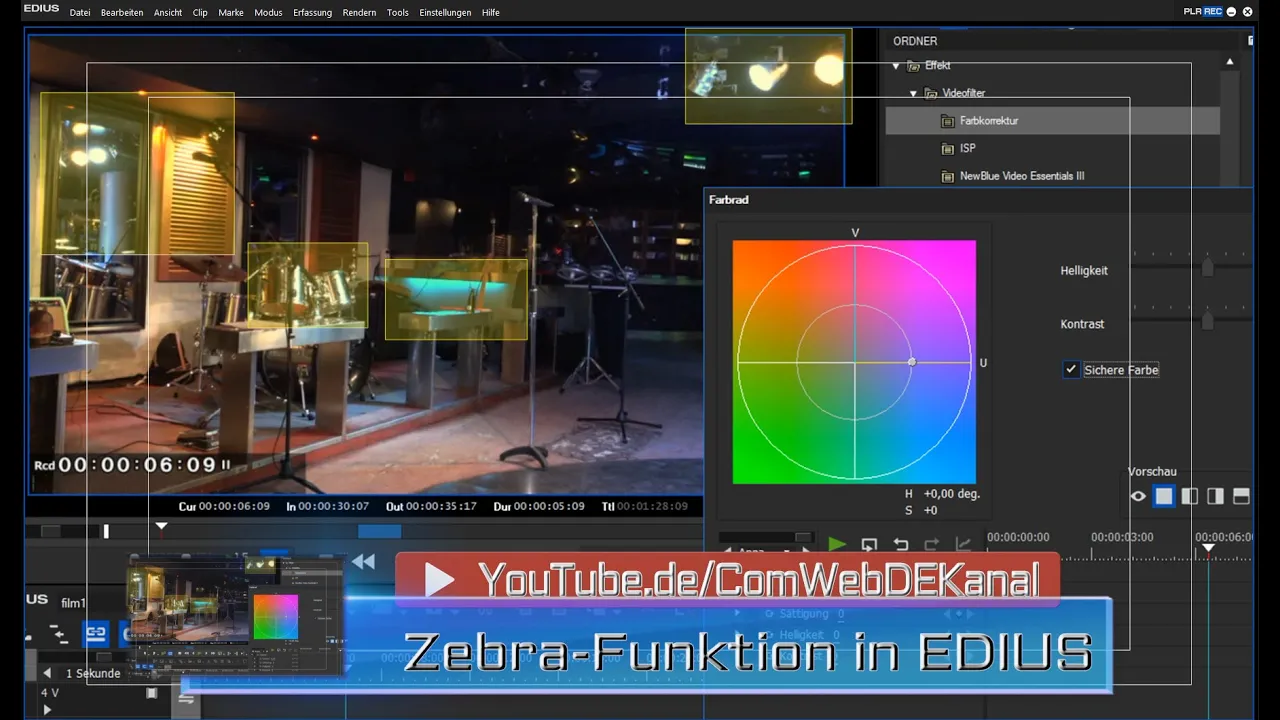Screen dimensions: 1280x720
Task: Open the Bearbeiten menu
Action: (122, 13)
